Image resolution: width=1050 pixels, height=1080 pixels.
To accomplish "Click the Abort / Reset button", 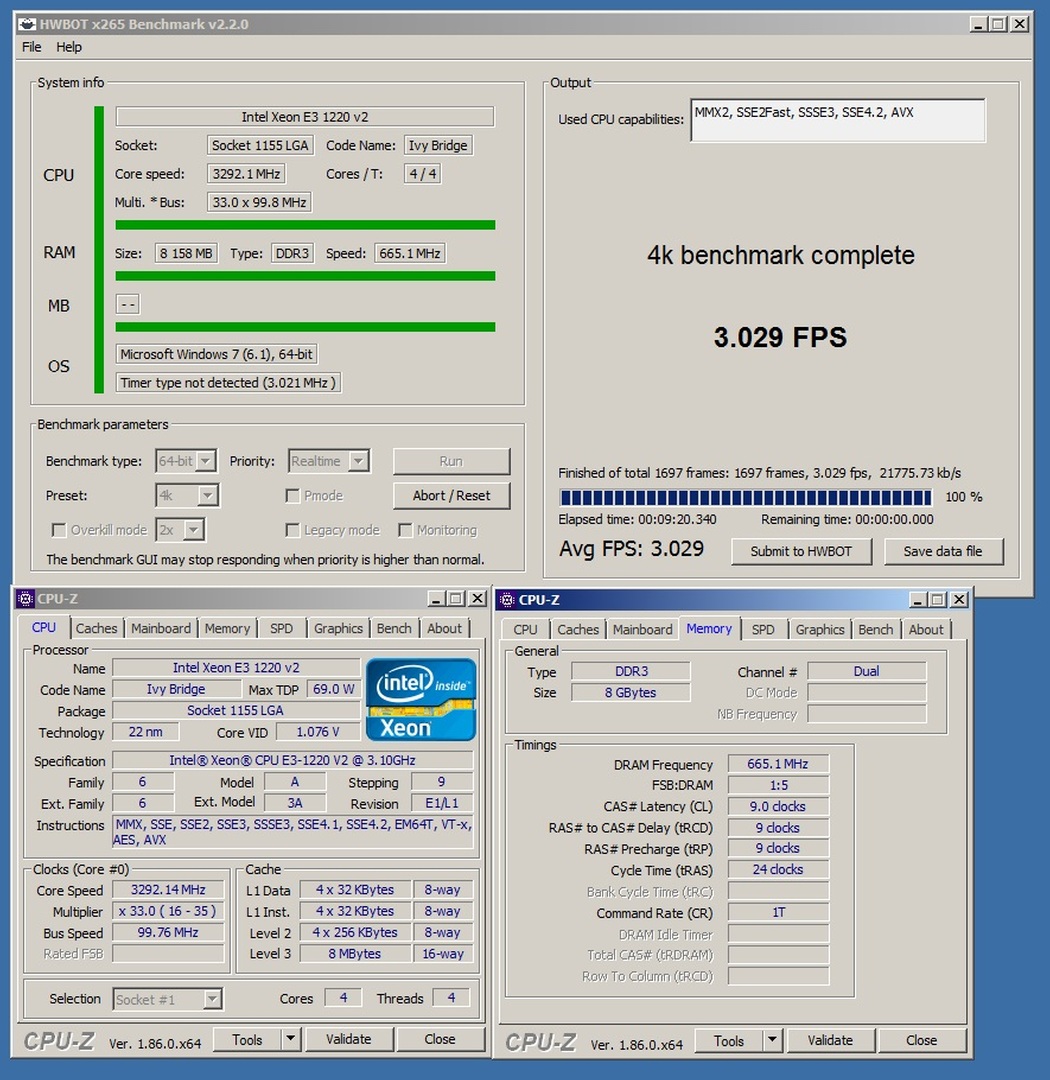I will coord(451,496).
